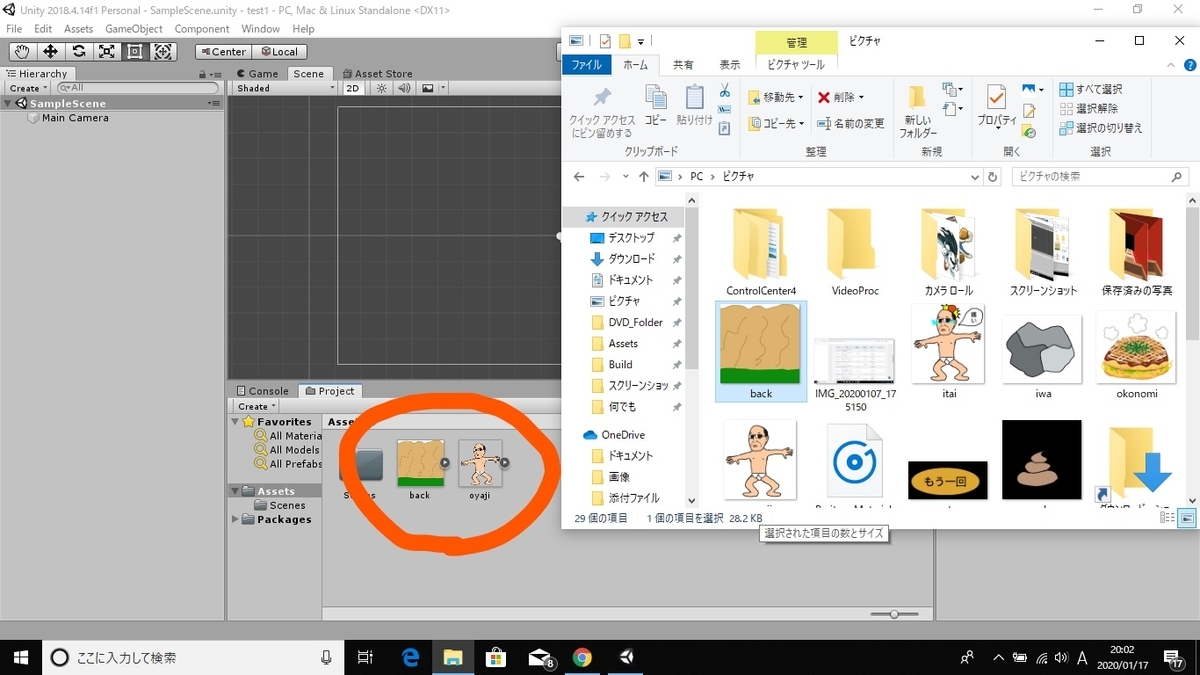Select the Transform tool in Unity toolbar
This screenshot has height=675, width=1200.
pos(164,52)
